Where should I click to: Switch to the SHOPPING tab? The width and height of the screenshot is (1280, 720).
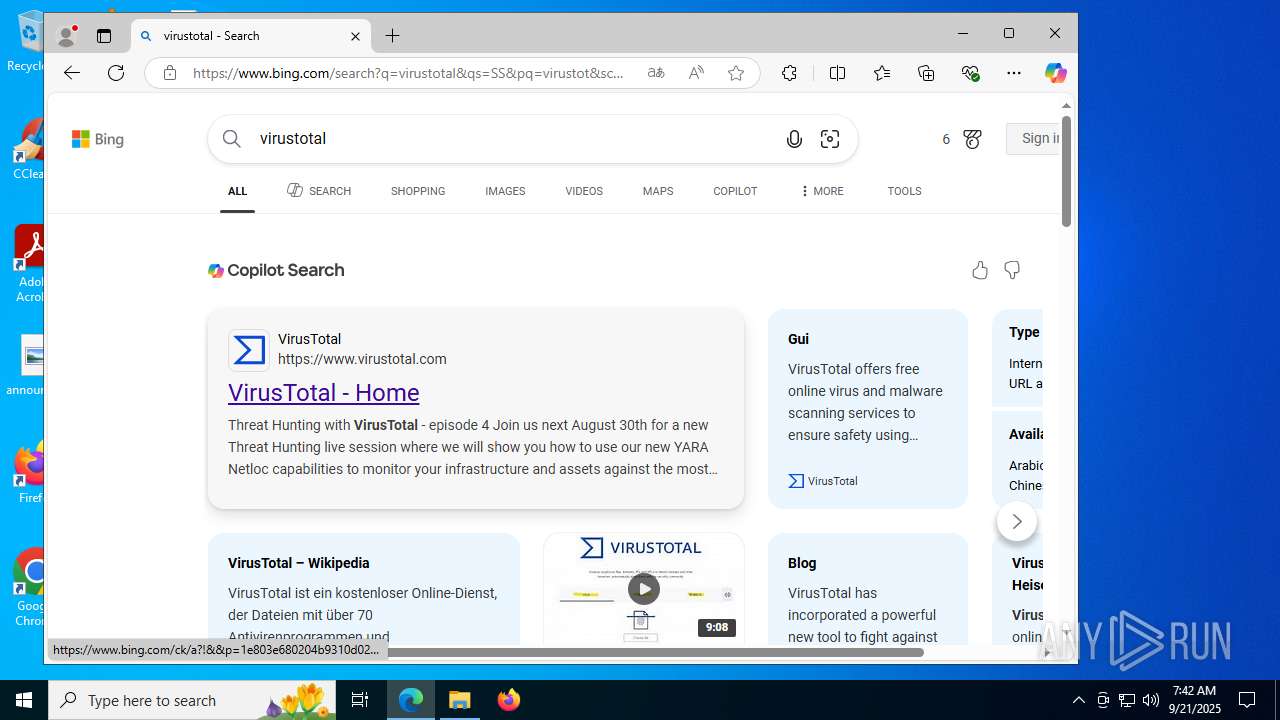point(418,191)
